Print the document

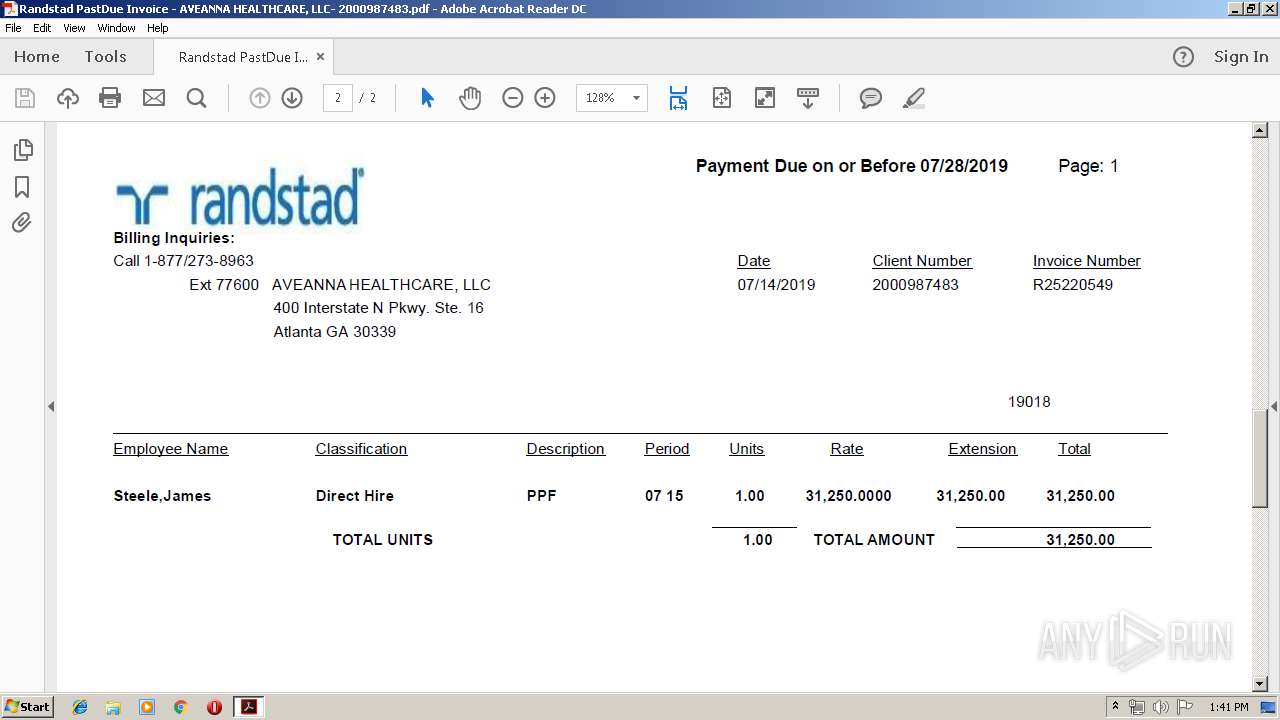tap(110, 98)
